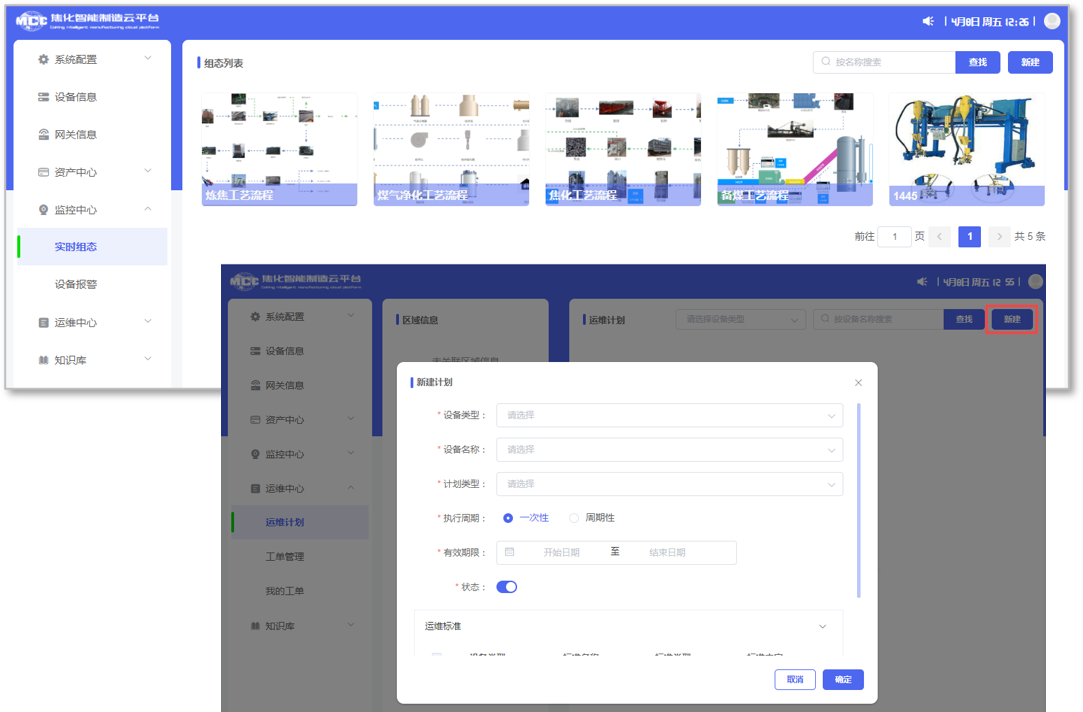Click the 系统配置 gear icon in top sidebar
Image resolution: width=1083 pixels, height=712 pixels.
coord(43,59)
